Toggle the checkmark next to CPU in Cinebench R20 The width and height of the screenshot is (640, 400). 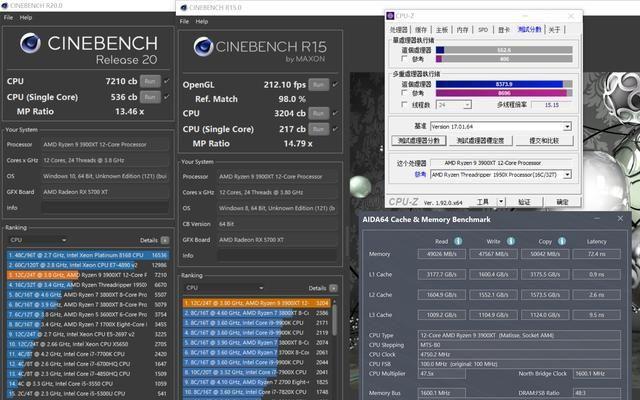click(x=167, y=81)
